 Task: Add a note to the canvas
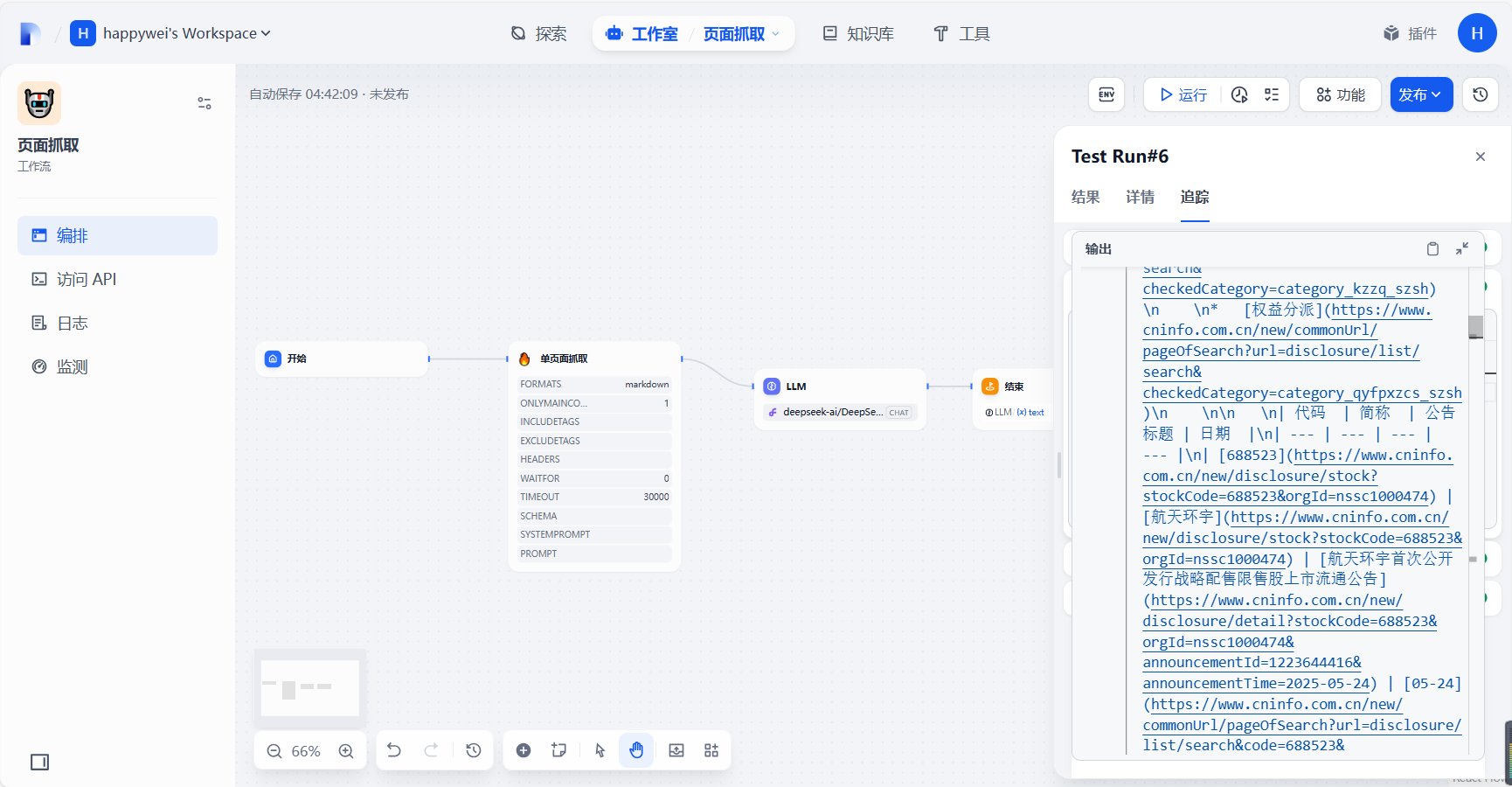pos(558,750)
